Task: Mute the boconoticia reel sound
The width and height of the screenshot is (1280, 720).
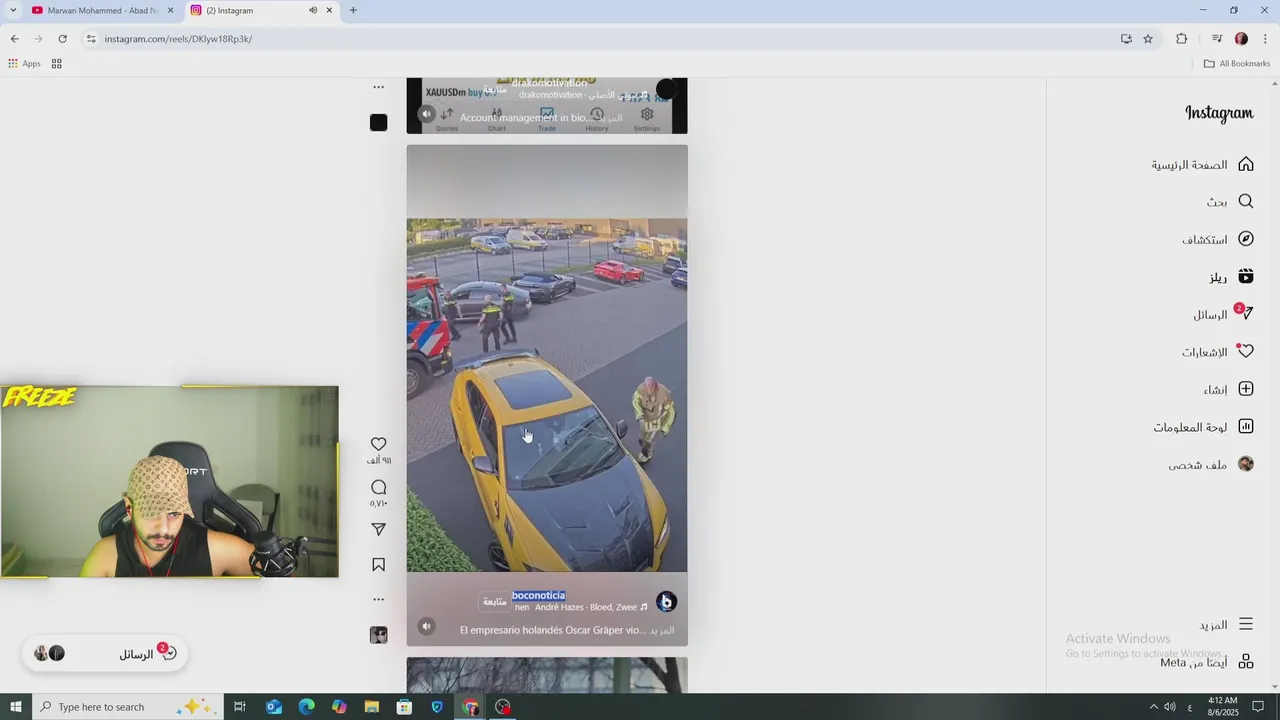Action: click(426, 626)
